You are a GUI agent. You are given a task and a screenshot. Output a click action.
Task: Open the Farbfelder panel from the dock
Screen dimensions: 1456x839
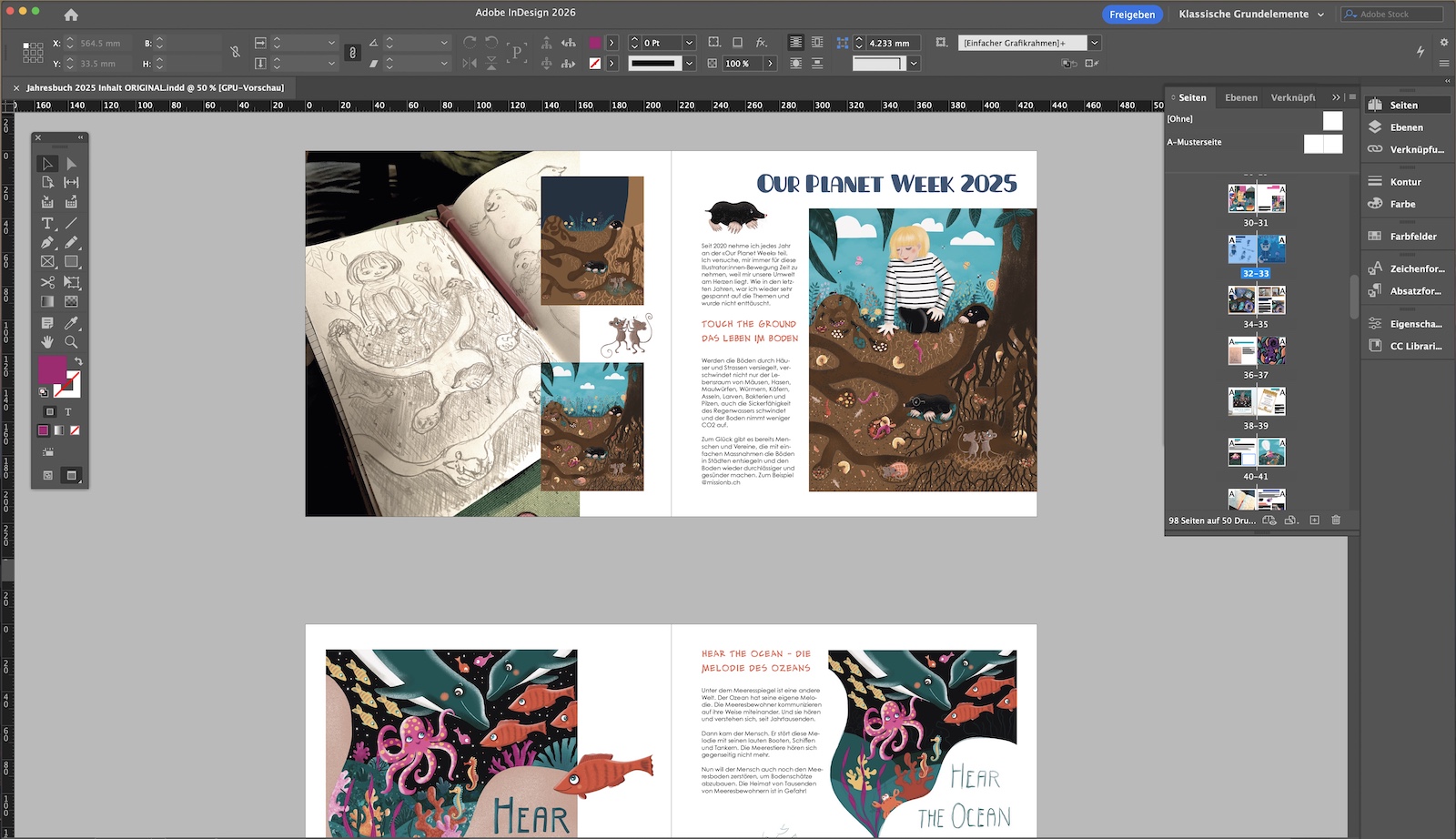point(1412,237)
